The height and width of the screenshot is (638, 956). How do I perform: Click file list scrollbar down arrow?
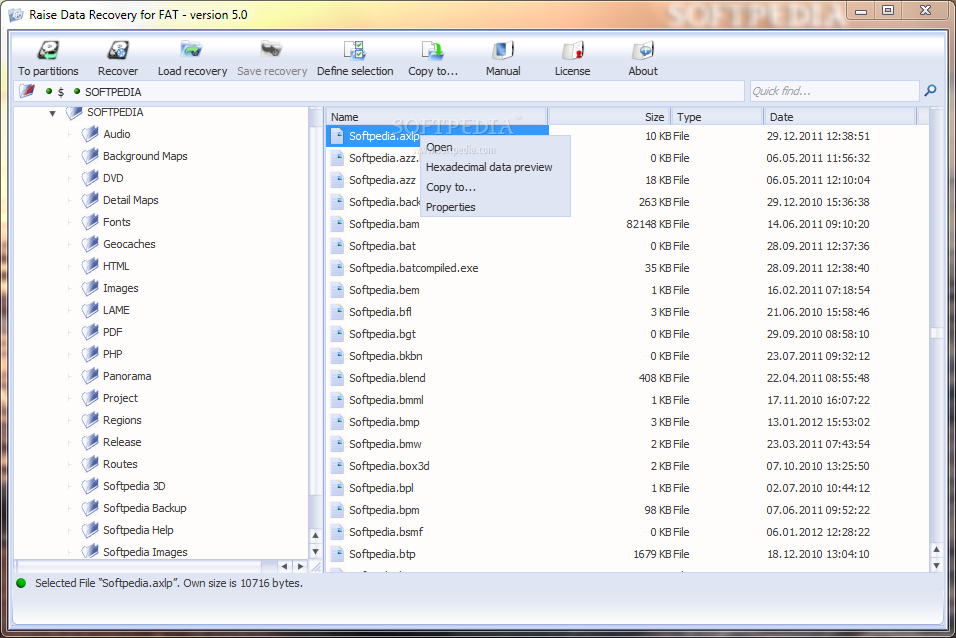pos(936,565)
